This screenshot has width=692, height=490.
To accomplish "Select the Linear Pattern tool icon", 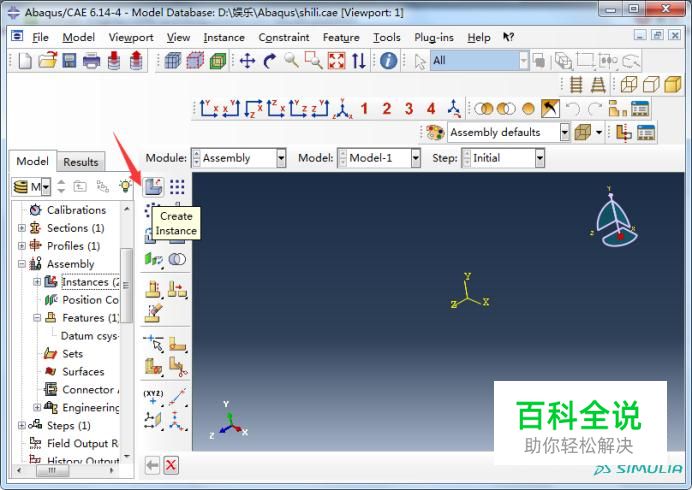I will (177, 187).
